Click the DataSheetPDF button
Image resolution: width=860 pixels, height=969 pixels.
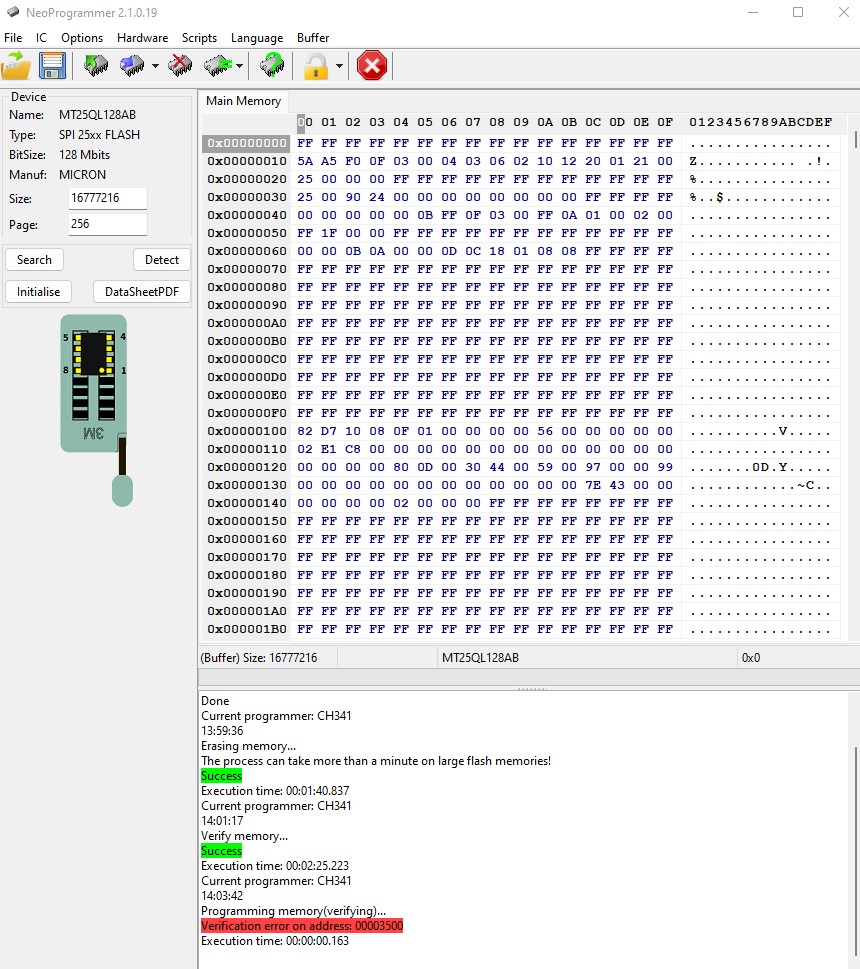[141, 292]
